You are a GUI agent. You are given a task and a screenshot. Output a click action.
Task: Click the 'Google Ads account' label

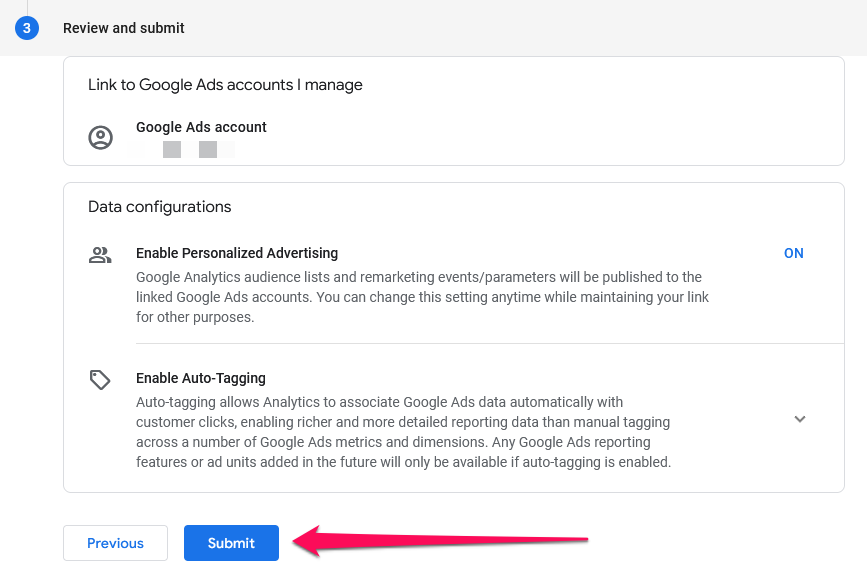[x=201, y=127]
